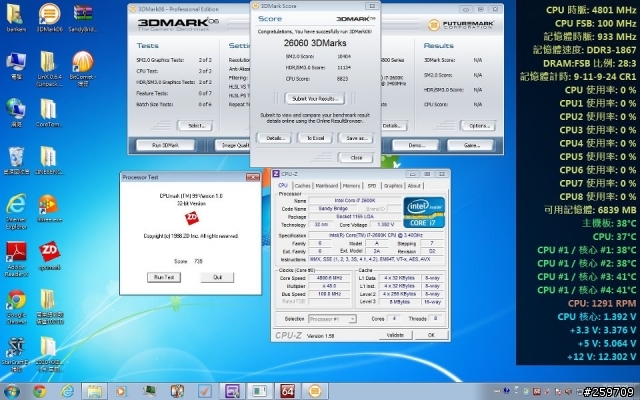Click the purple CPU-Z taskbar button

pyautogui.click(x=232, y=391)
